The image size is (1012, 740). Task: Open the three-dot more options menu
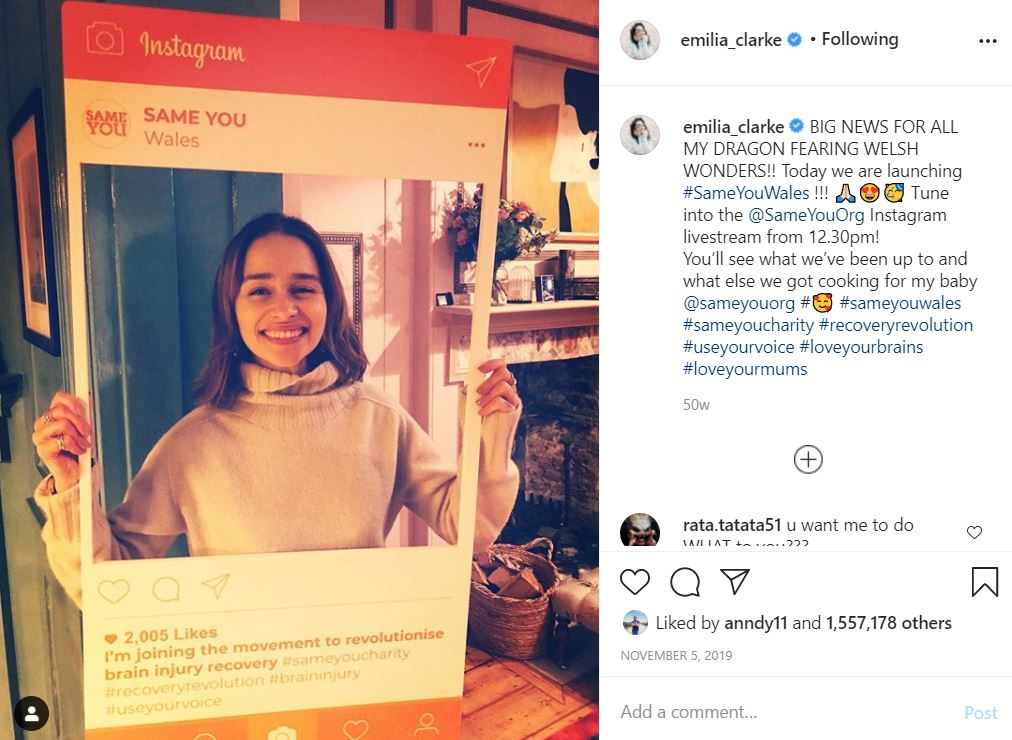click(x=987, y=41)
